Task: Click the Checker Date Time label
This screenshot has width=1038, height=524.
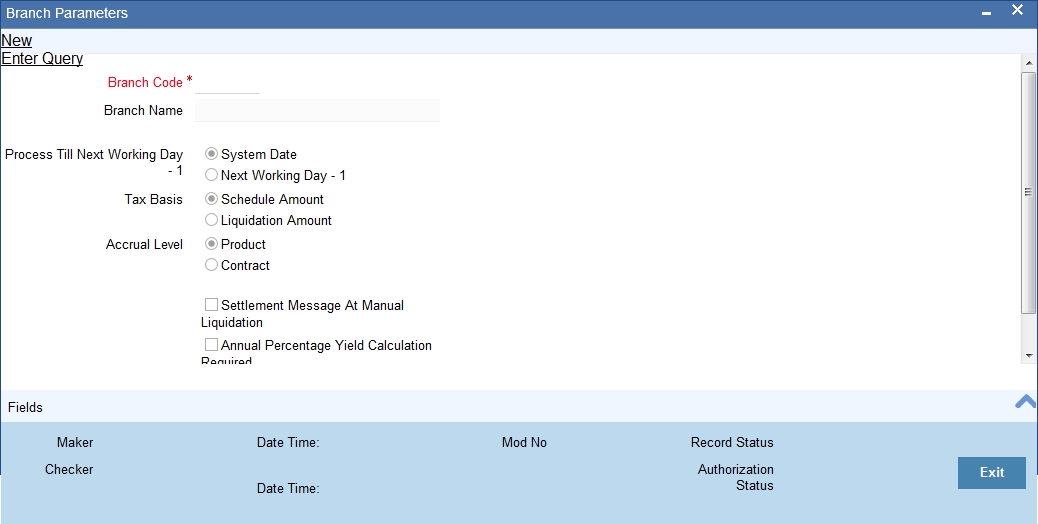Action: (x=288, y=488)
